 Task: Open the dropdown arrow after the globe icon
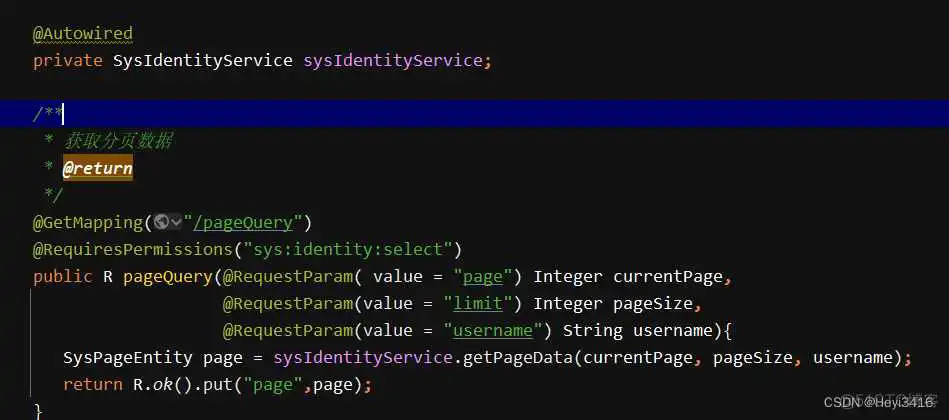click(x=175, y=222)
